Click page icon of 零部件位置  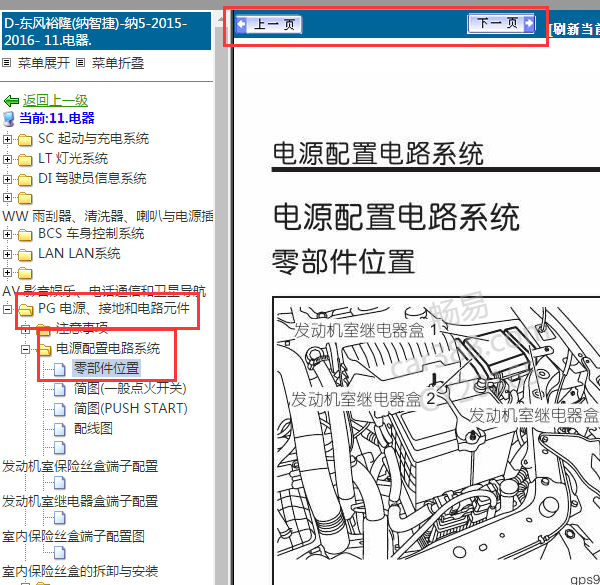[60, 369]
